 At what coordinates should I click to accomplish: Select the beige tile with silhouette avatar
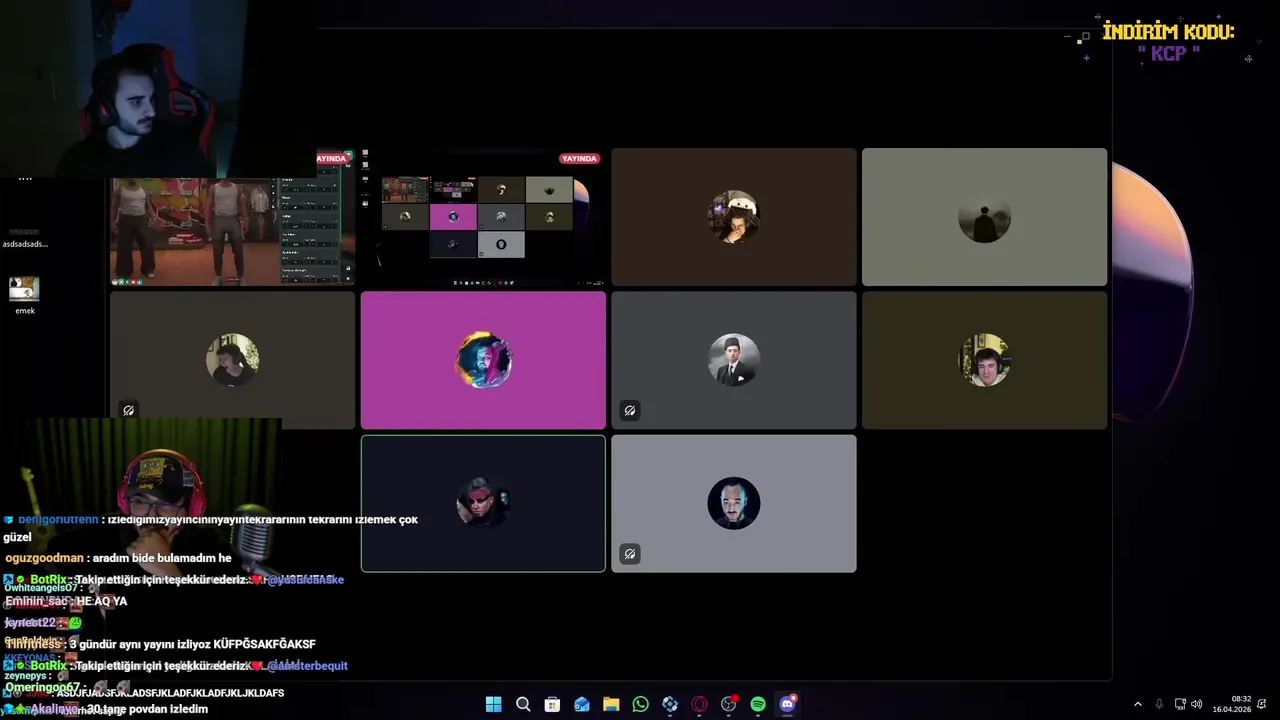[984, 217]
